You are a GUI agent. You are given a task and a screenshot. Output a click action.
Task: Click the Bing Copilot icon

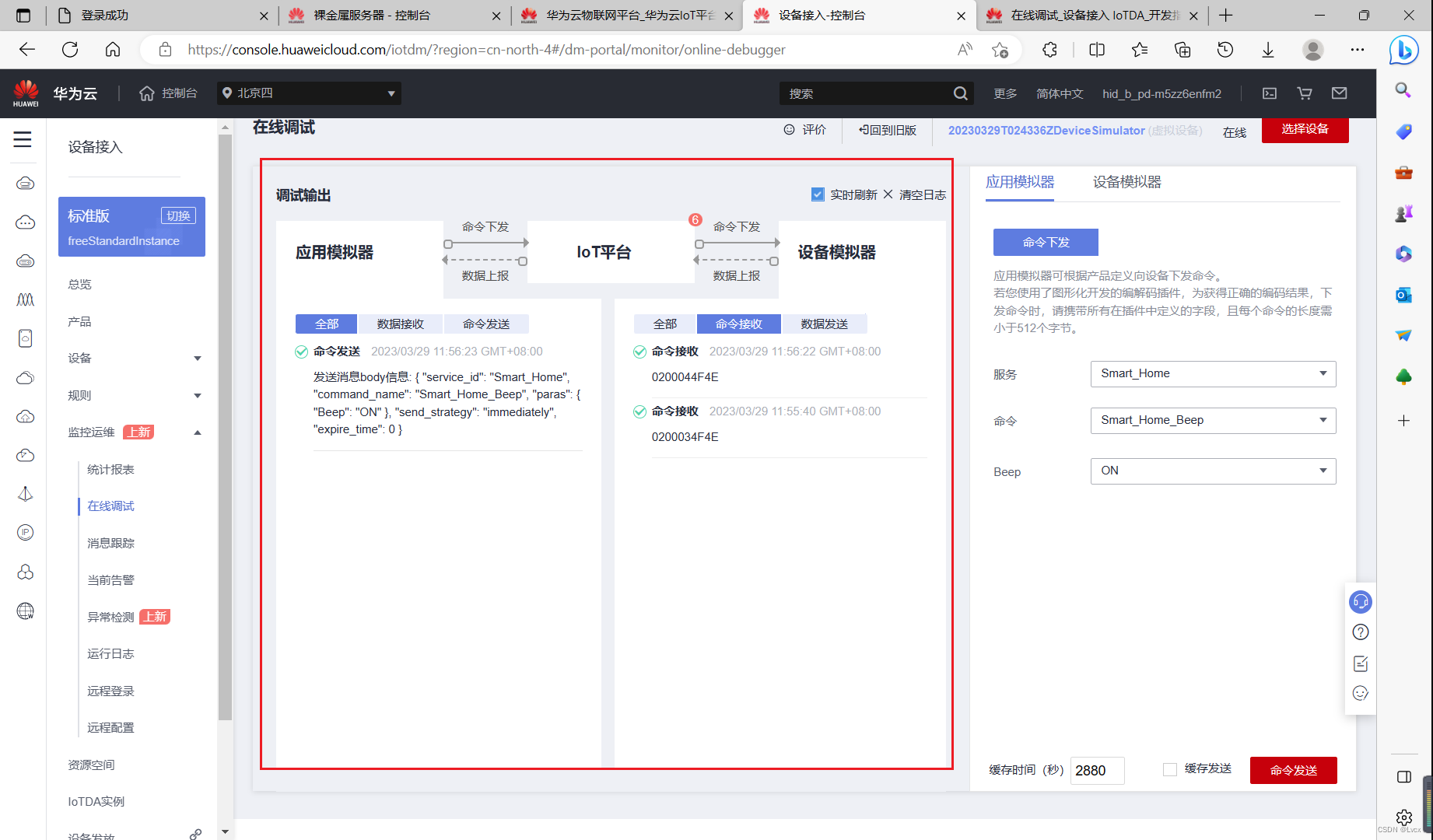click(x=1404, y=51)
